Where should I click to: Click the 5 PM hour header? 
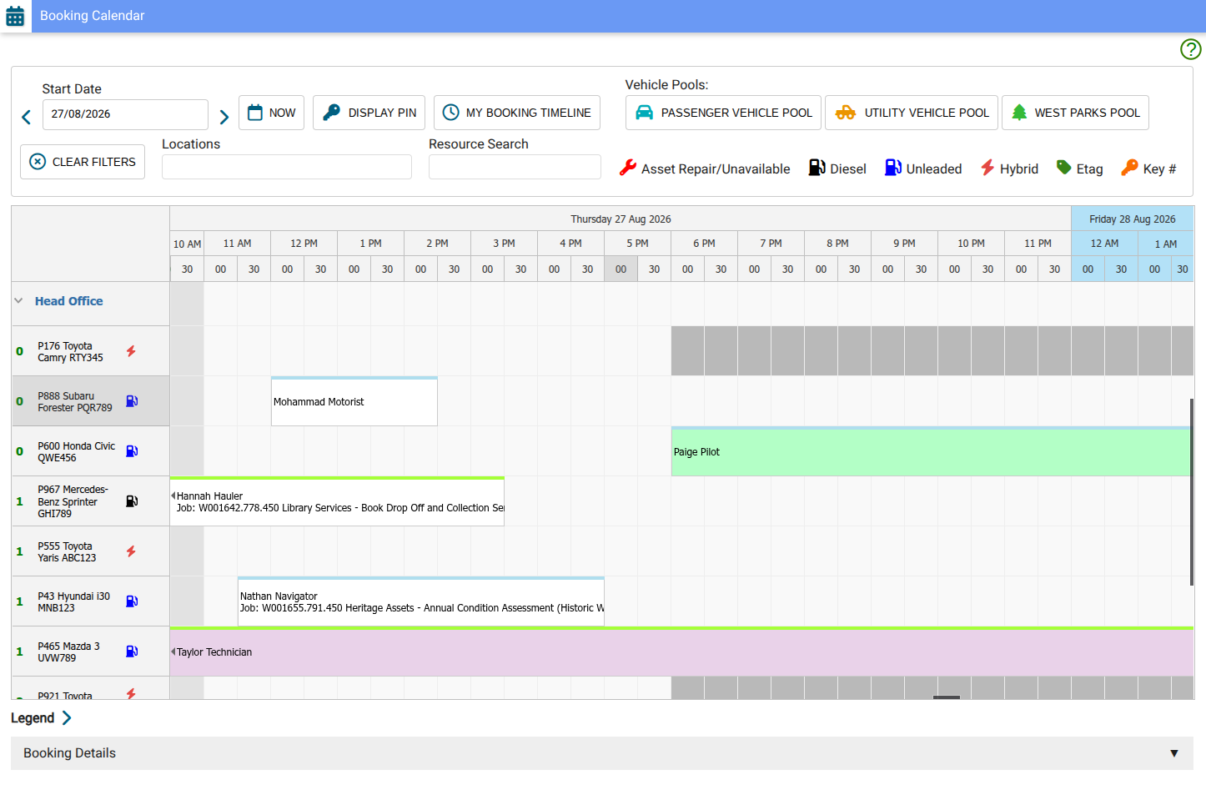[x=637, y=243]
